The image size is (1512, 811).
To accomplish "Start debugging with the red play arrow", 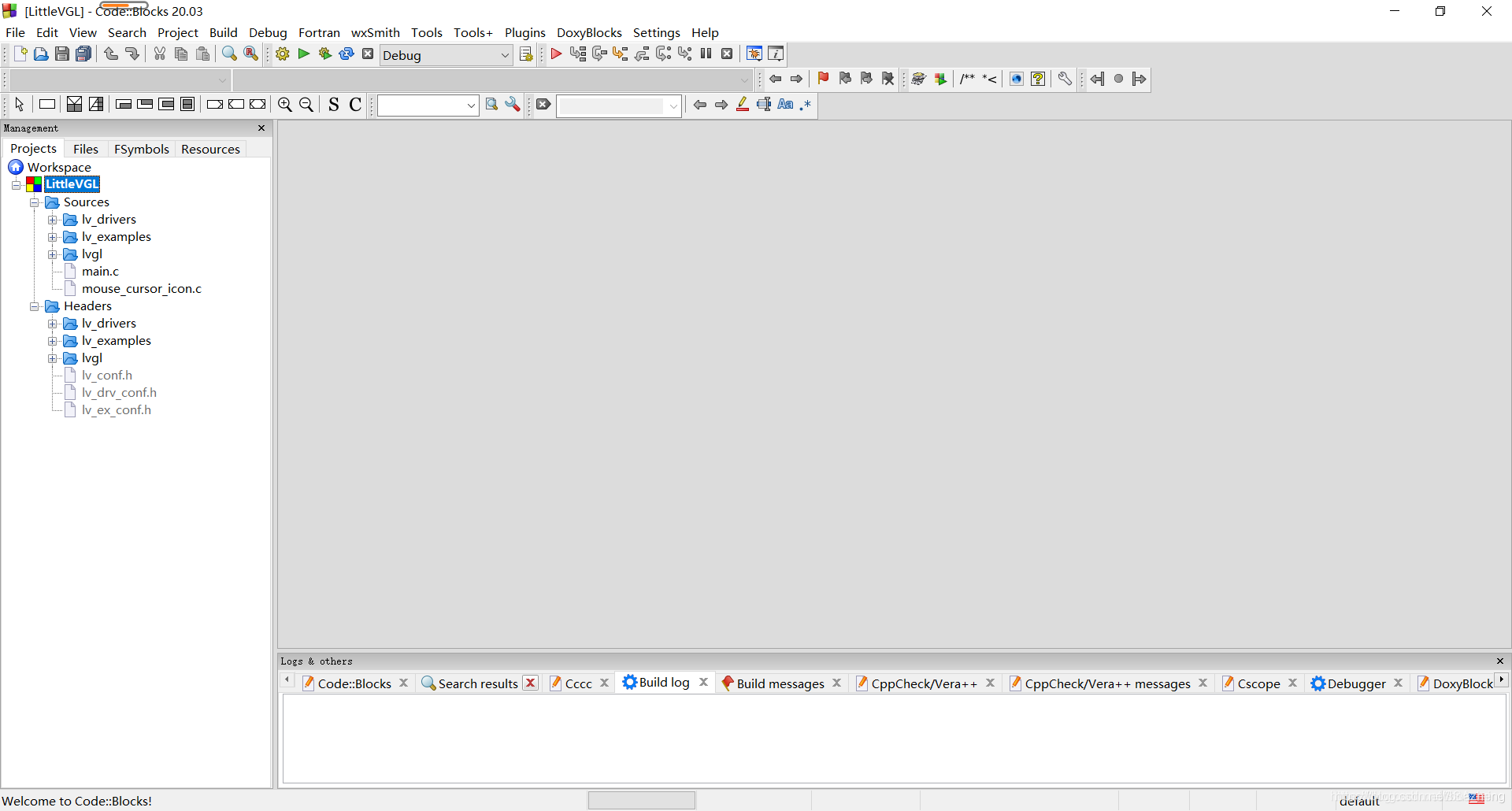I will (556, 54).
